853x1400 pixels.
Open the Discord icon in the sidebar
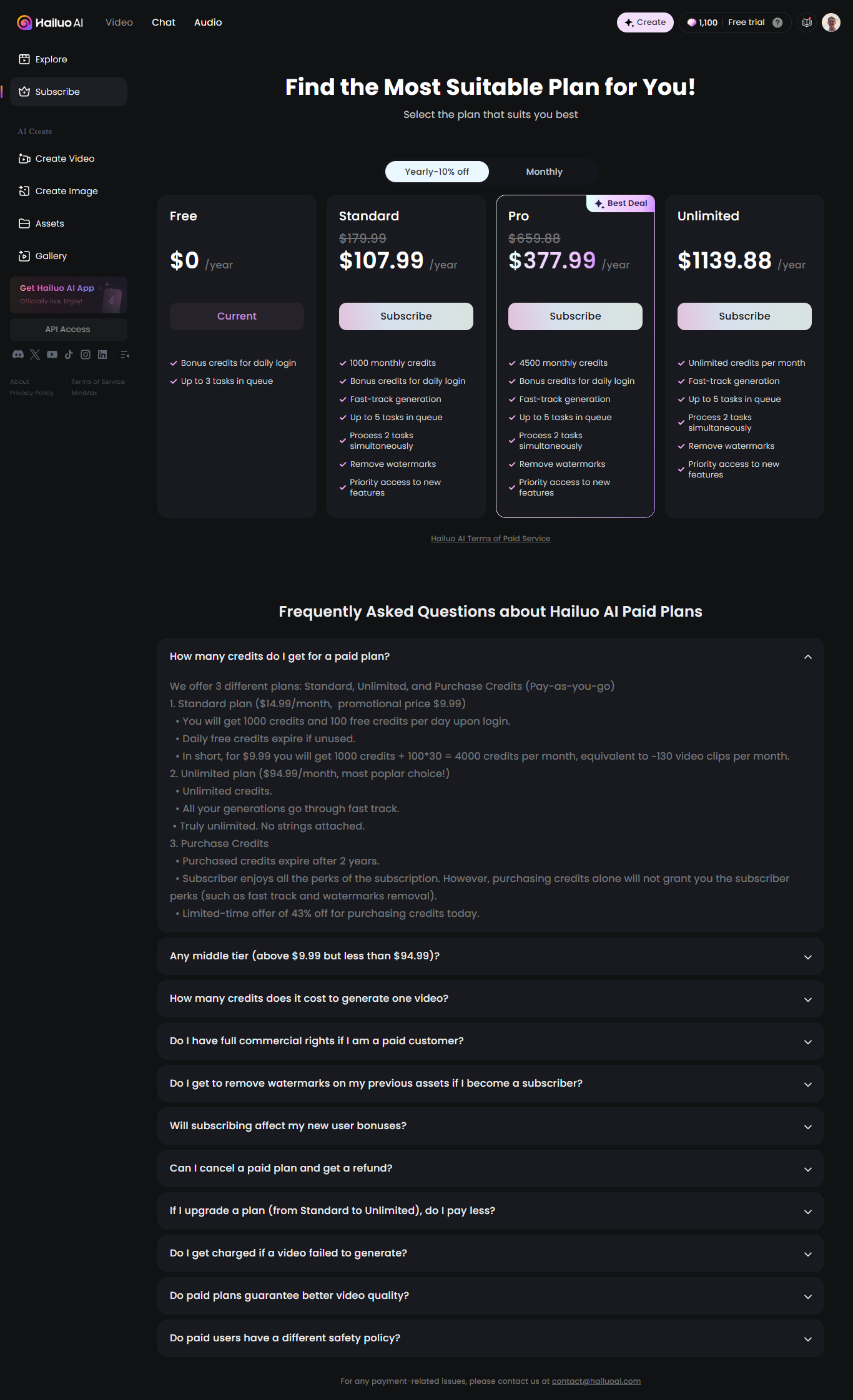coord(18,355)
